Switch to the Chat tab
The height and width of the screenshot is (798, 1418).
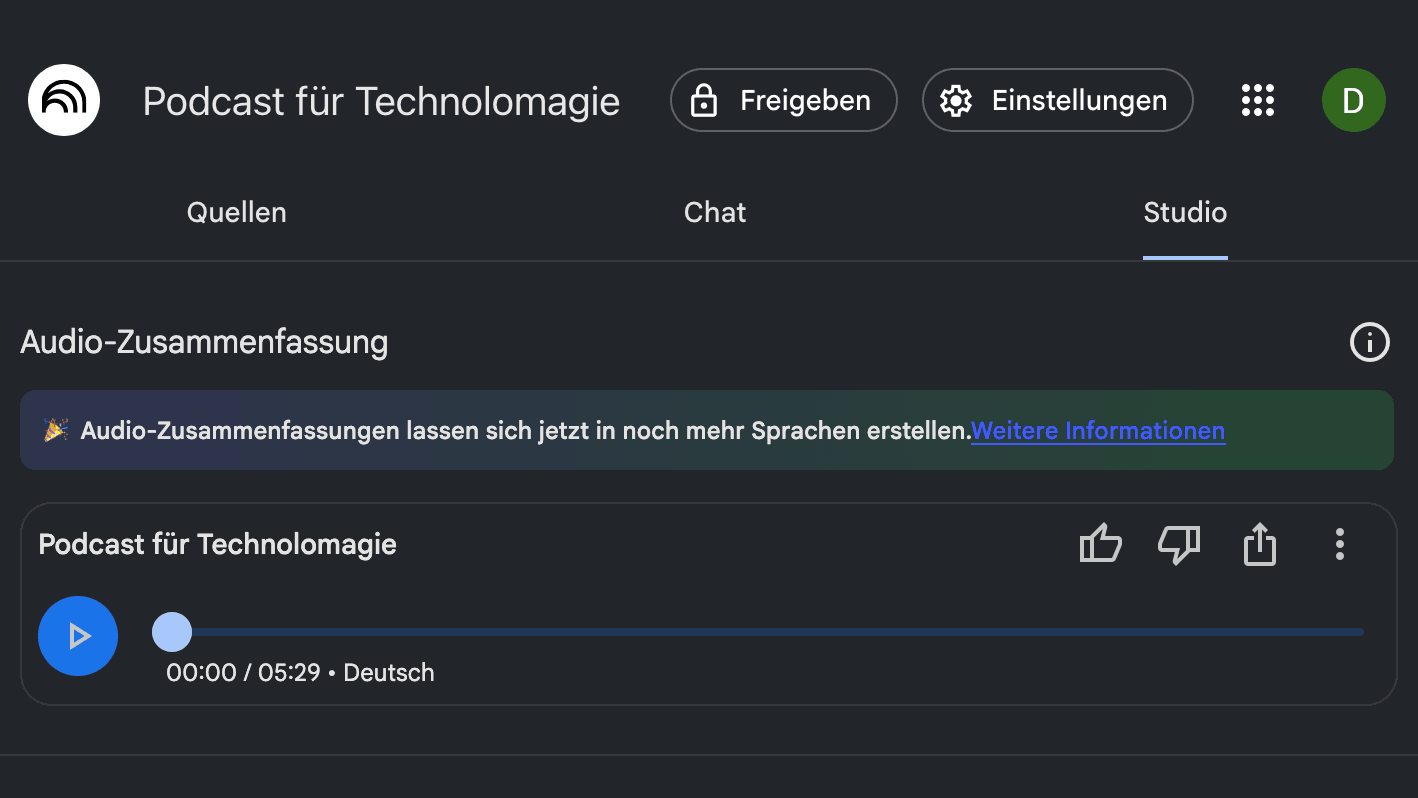715,212
